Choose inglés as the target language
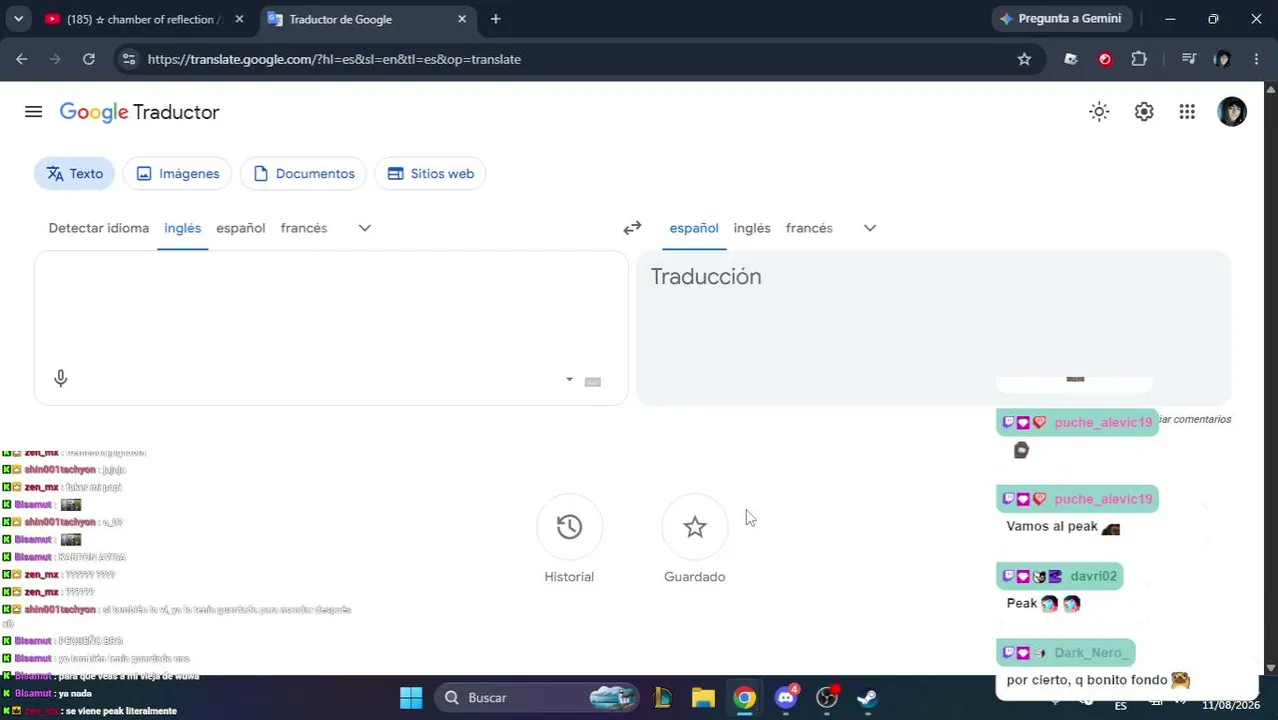Screen dimensions: 1278x720 [x=752, y=228]
